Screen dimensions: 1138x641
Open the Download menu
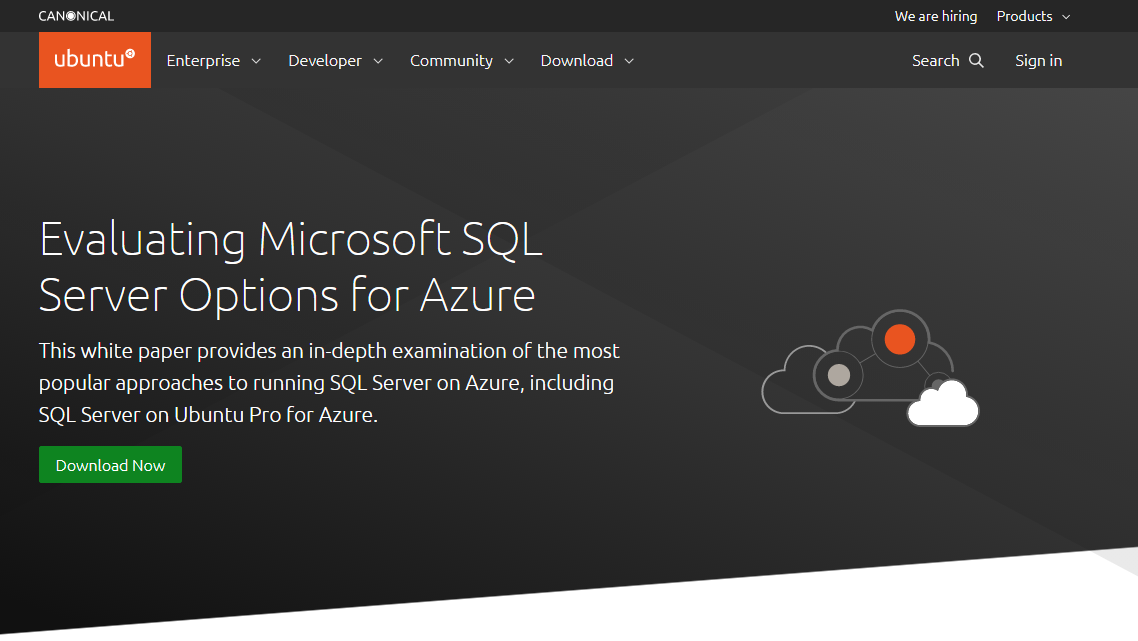pyautogui.click(x=587, y=61)
